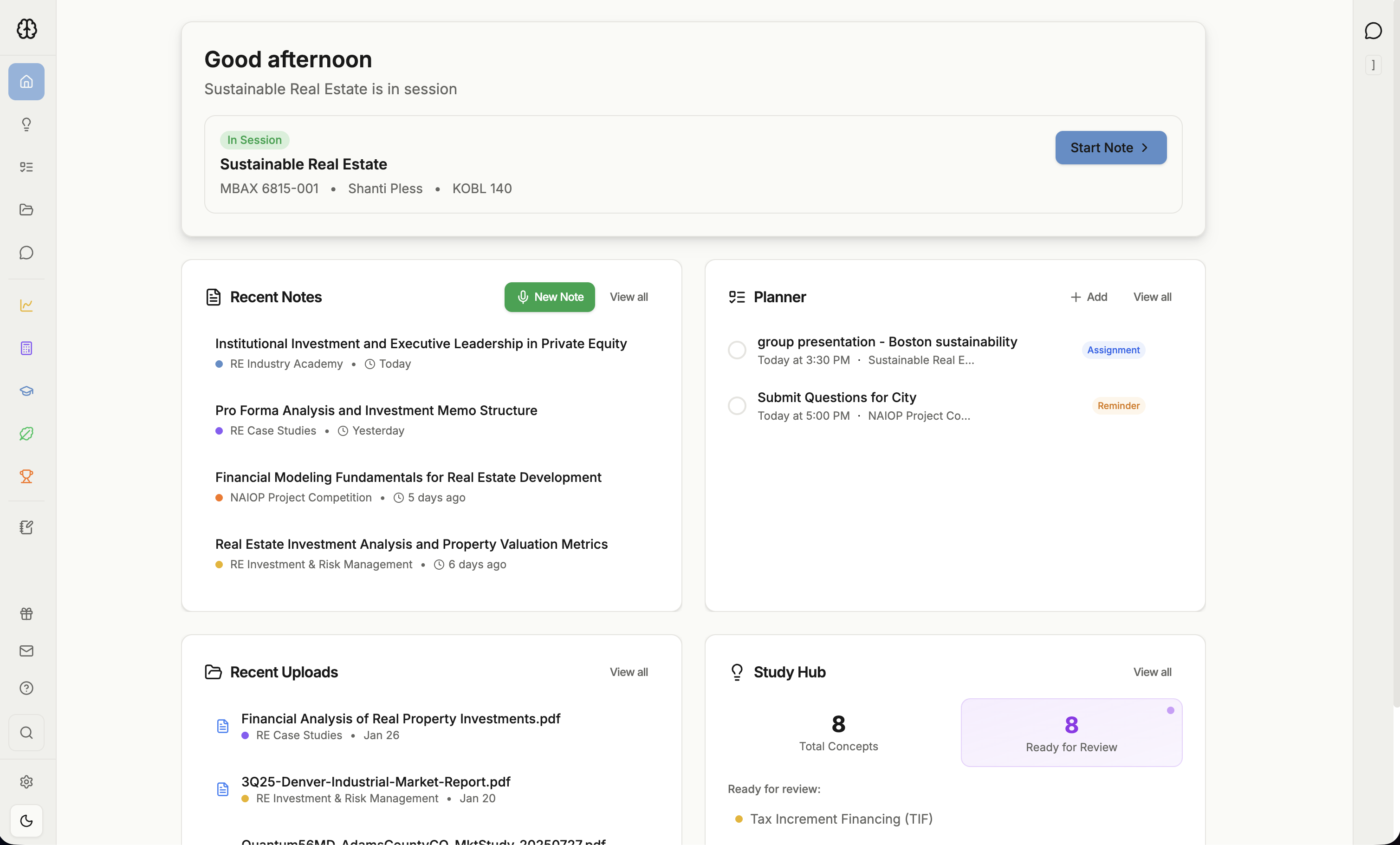Click the chart analytics sidebar icon
This screenshot has height=845, width=1400.
pos(26,305)
